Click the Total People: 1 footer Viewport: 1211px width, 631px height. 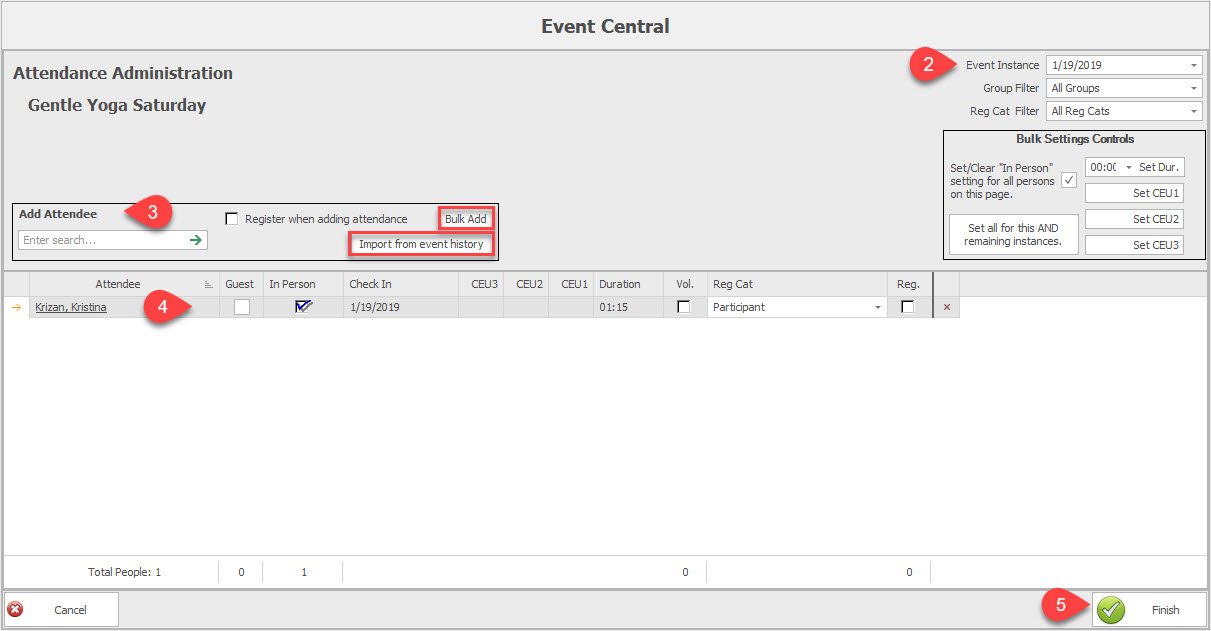125,572
